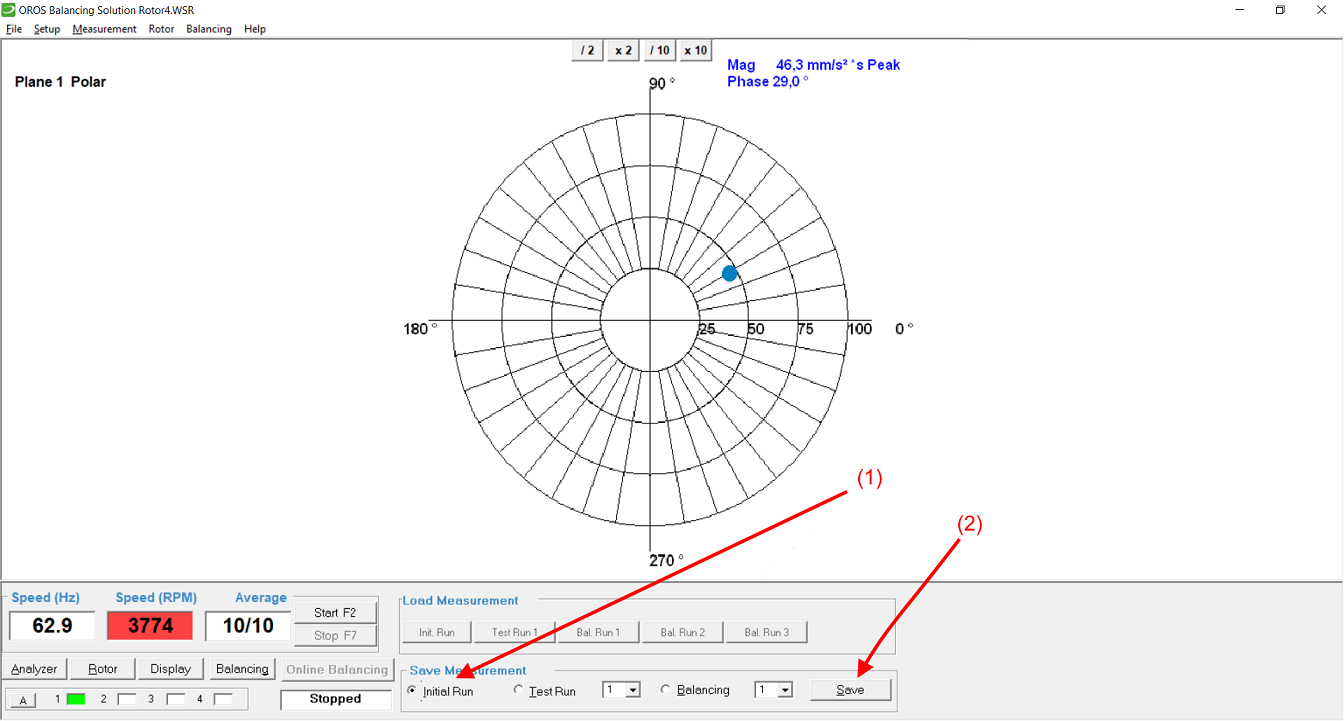The height and width of the screenshot is (721, 1344).
Task: Expand the Test Run number dropdown
Action: click(x=632, y=690)
